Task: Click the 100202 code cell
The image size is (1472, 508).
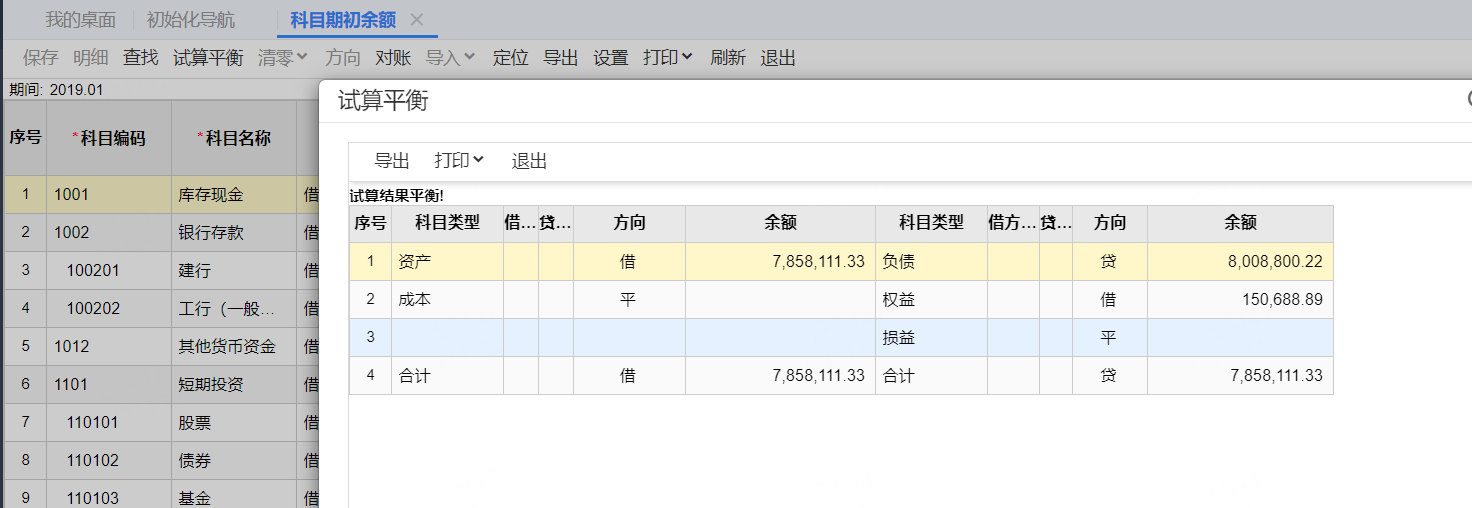Action: pyautogui.click(x=109, y=309)
